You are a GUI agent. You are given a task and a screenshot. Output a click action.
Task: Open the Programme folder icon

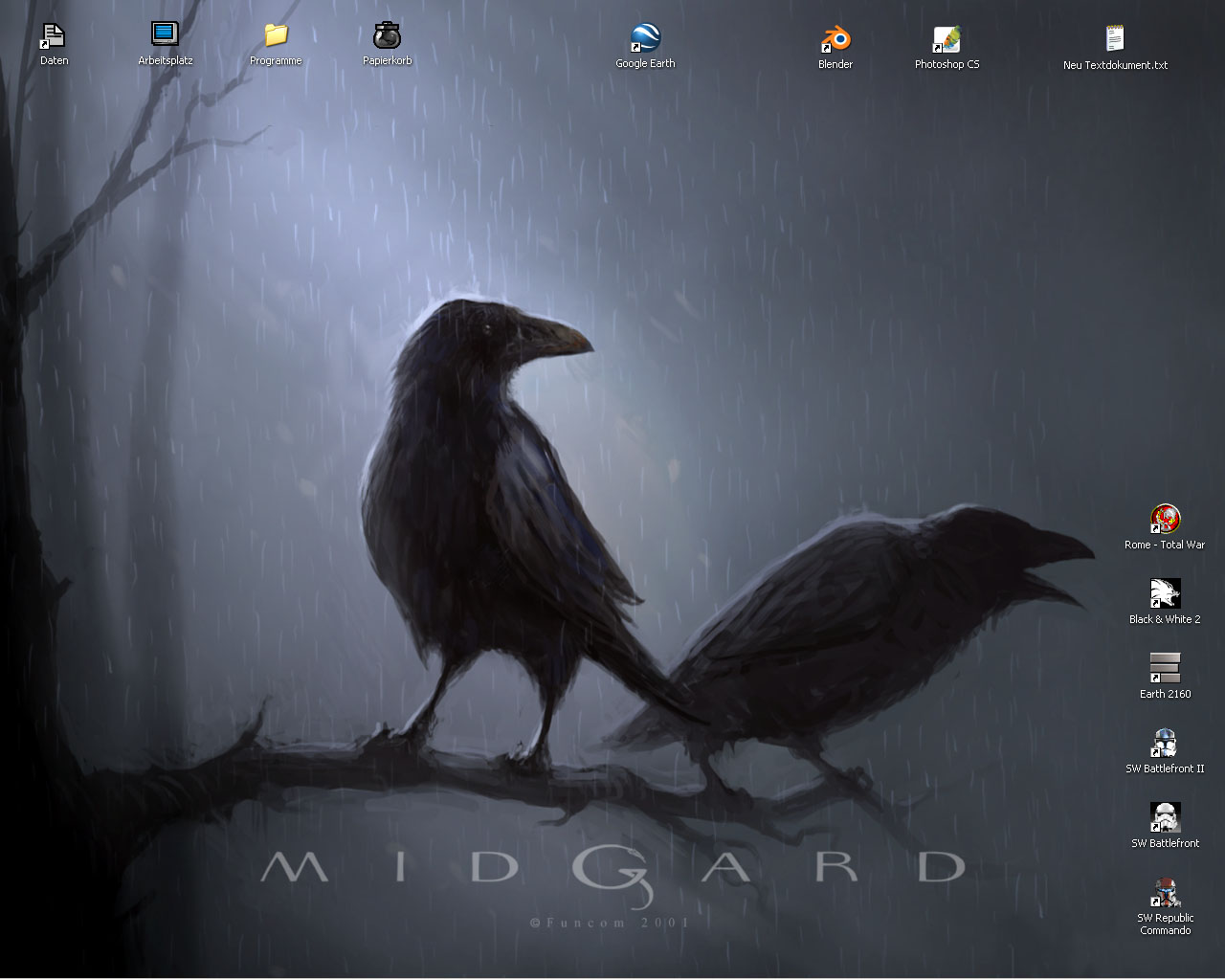277,35
